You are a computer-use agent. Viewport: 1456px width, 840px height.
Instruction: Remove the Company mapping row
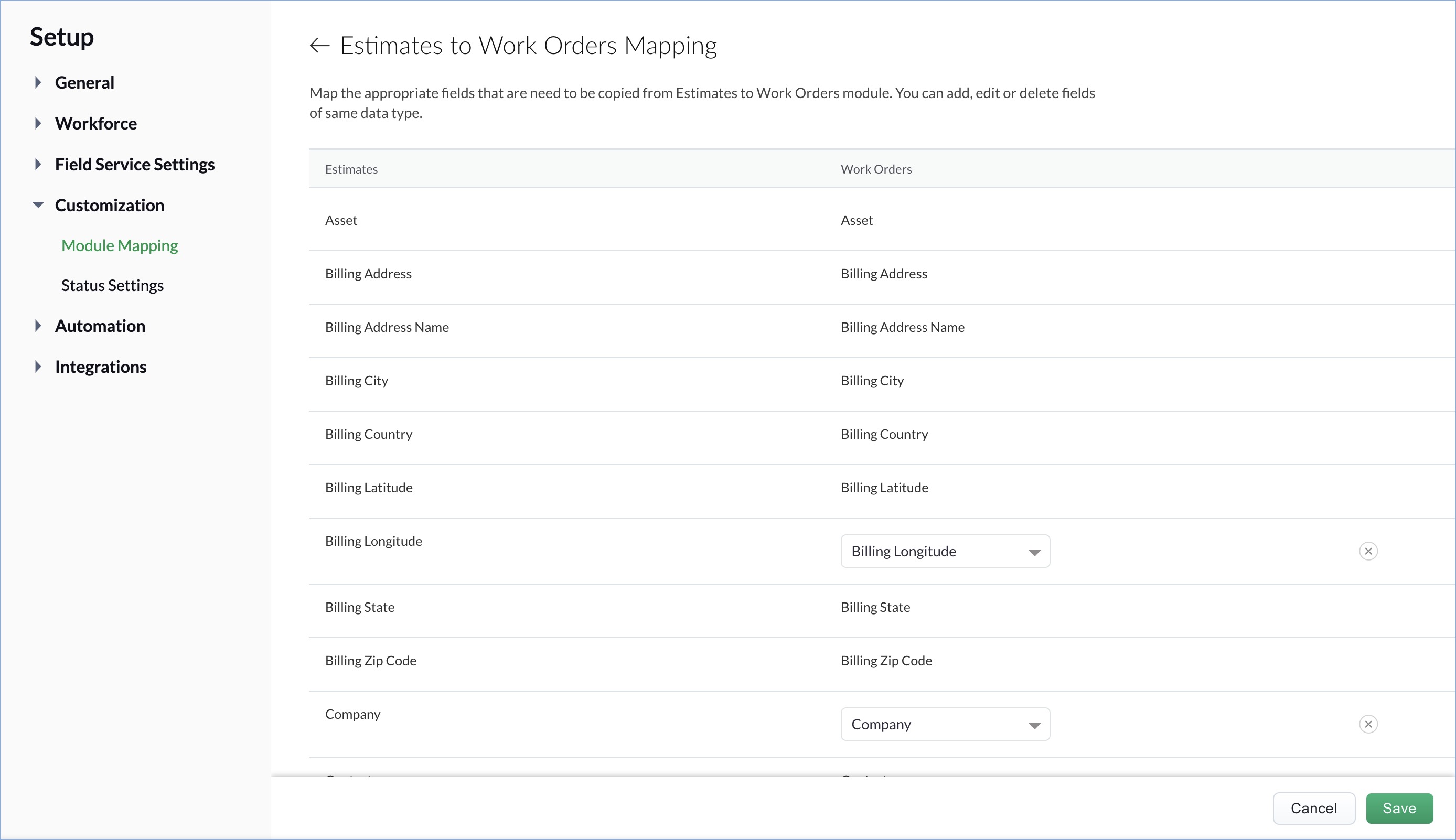[x=1368, y=724]
